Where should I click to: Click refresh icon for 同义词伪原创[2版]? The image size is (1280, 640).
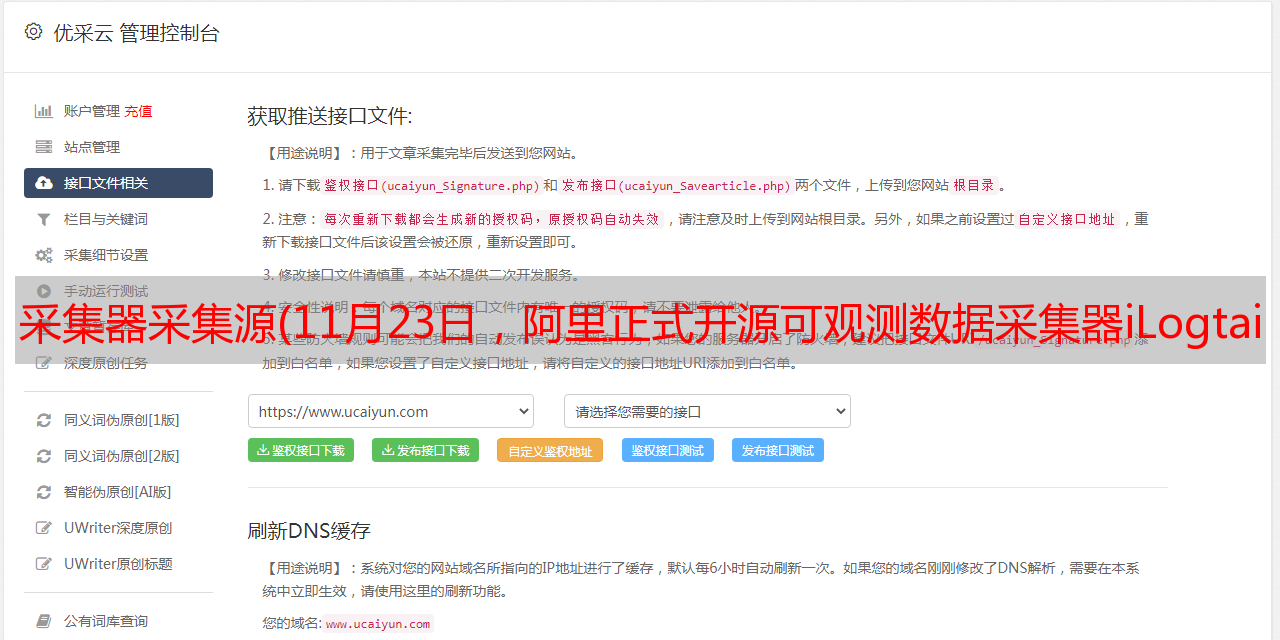(x=44, y=456)
